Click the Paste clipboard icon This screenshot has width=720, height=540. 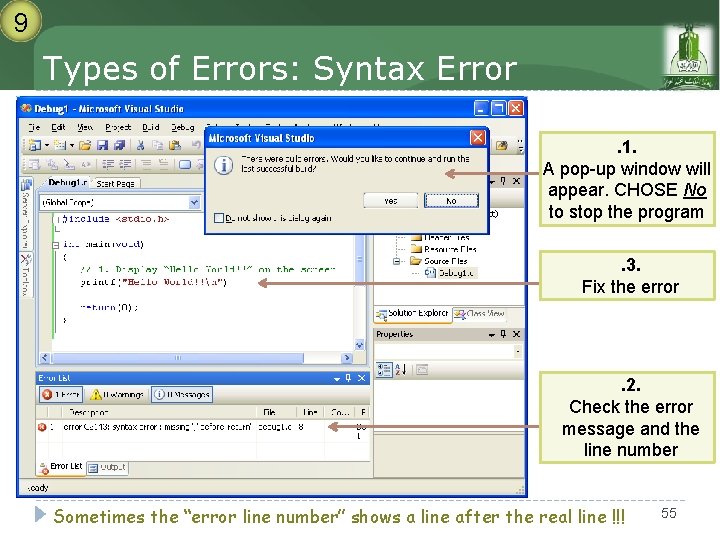(x=174, y=146)
